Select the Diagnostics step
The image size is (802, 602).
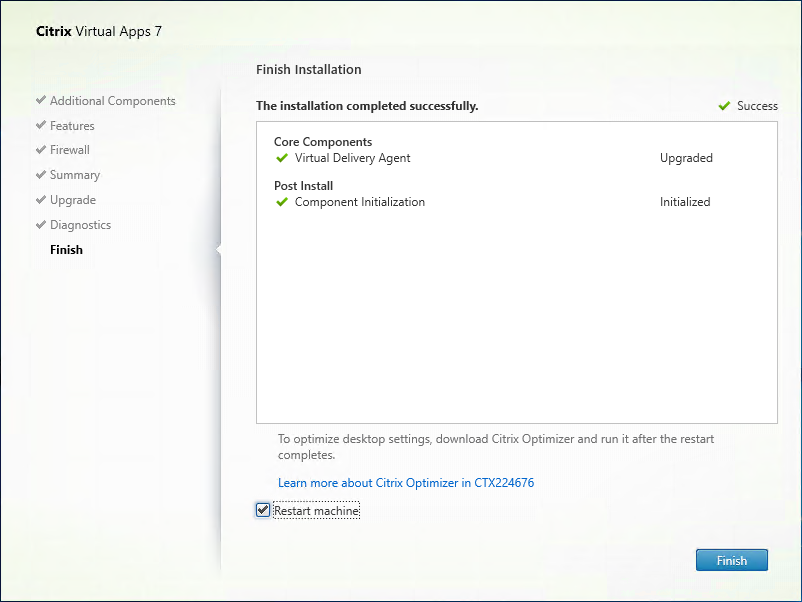80,225
